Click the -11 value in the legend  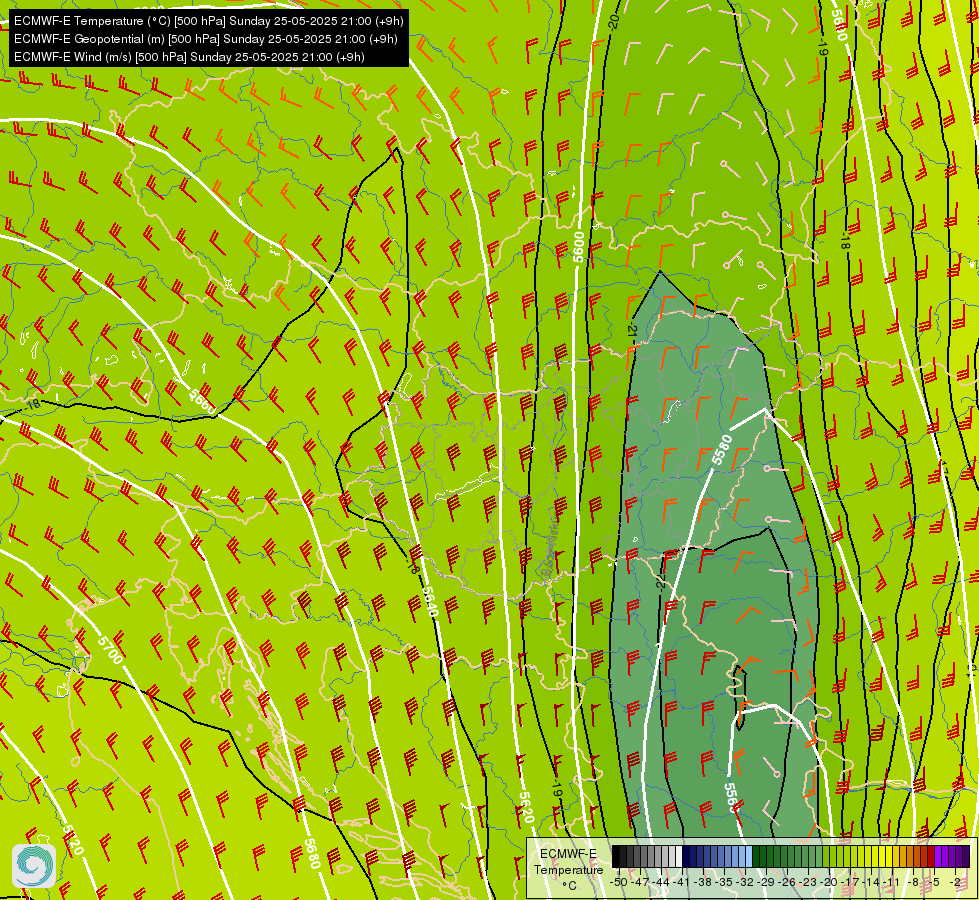point(891,882)
